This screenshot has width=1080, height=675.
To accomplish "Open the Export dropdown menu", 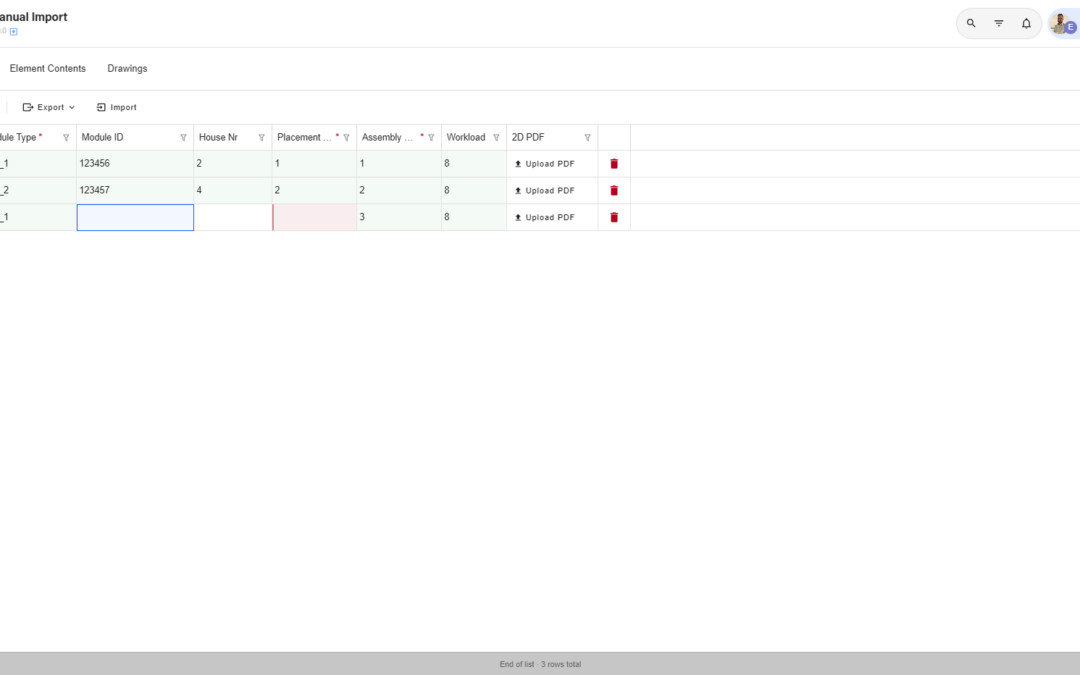I will (x=49, y=107).
